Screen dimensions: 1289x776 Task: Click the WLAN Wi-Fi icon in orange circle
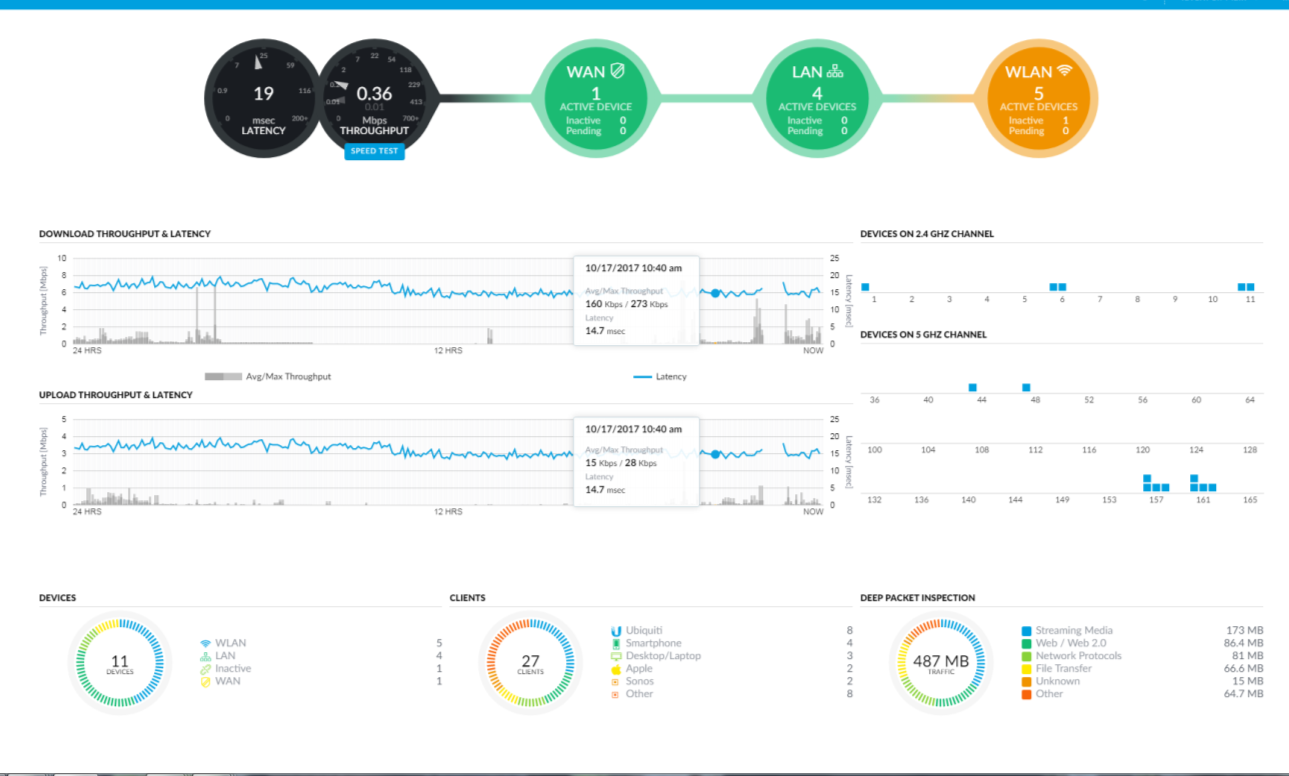1064,70
